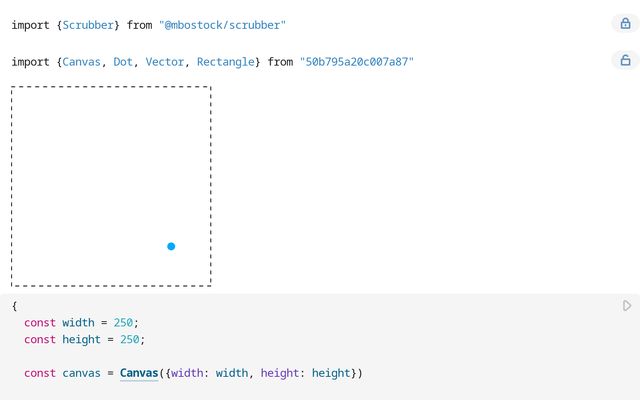Click the opening brace of the code cell
Viewport: 640px width, 400px height.
click(14, 305)
